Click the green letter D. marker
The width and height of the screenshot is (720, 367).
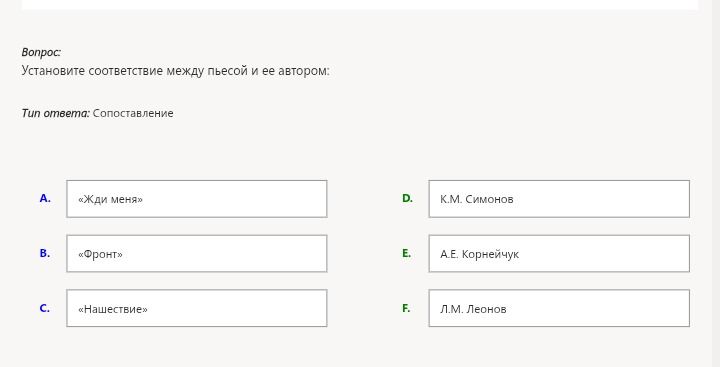pos(407,198)
